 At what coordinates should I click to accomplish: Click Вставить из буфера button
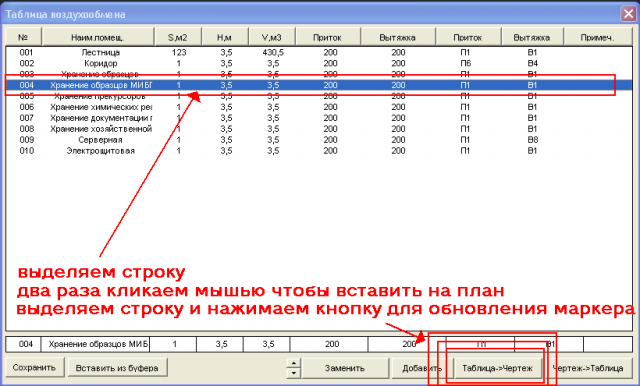coord(117,368)
